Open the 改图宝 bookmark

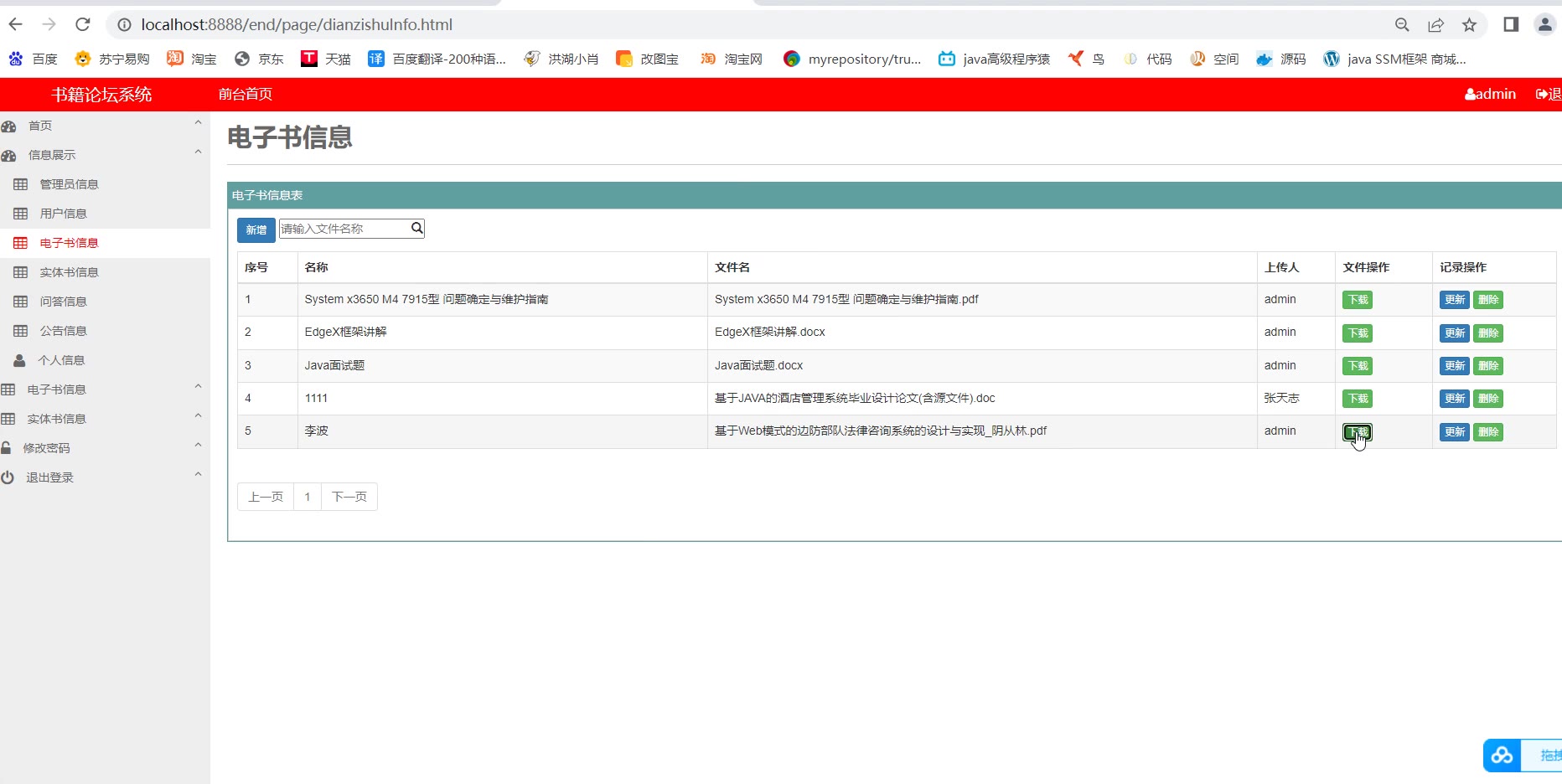[x=647, y=59]
